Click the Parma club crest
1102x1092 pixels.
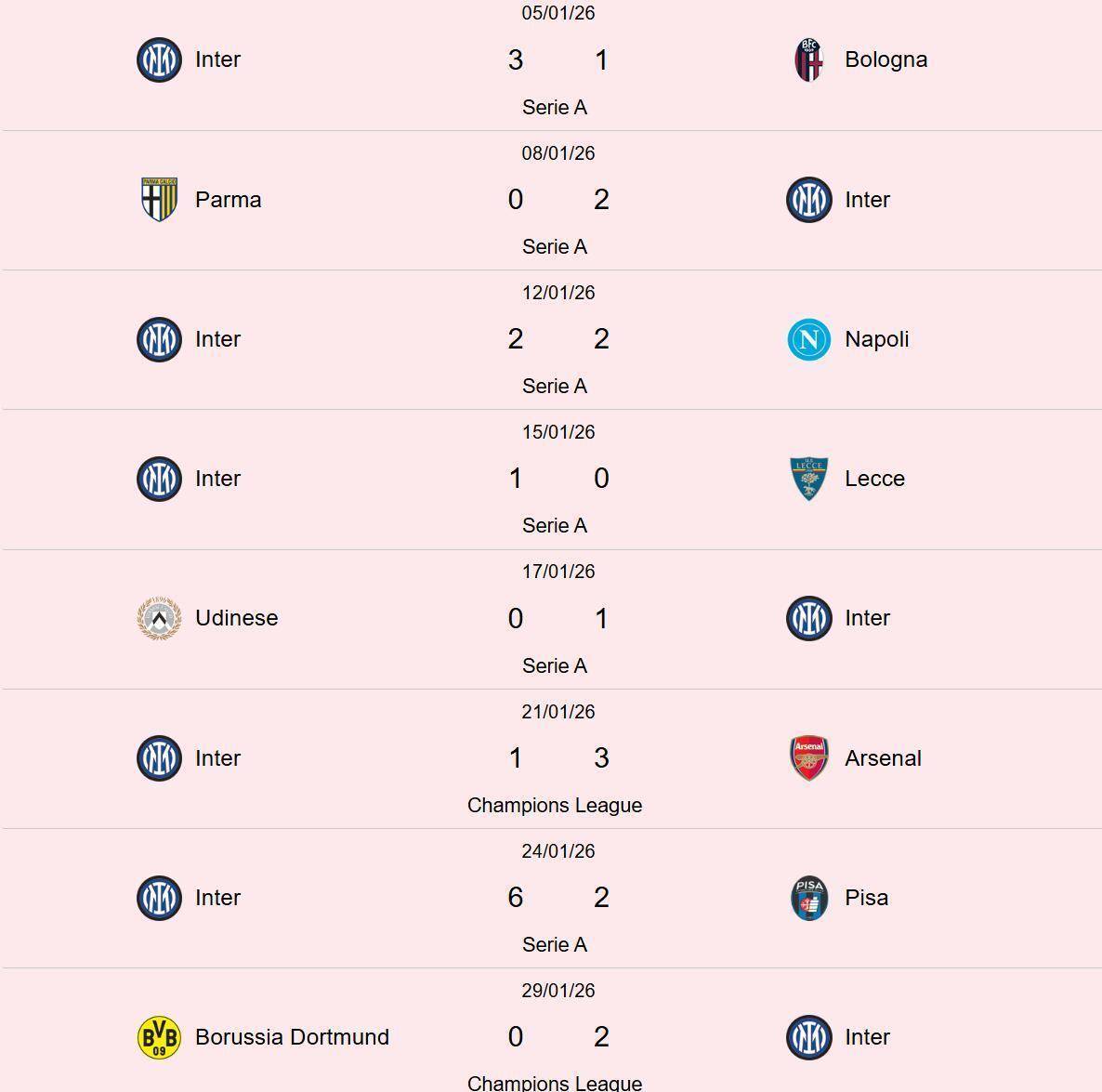point(159,200)
